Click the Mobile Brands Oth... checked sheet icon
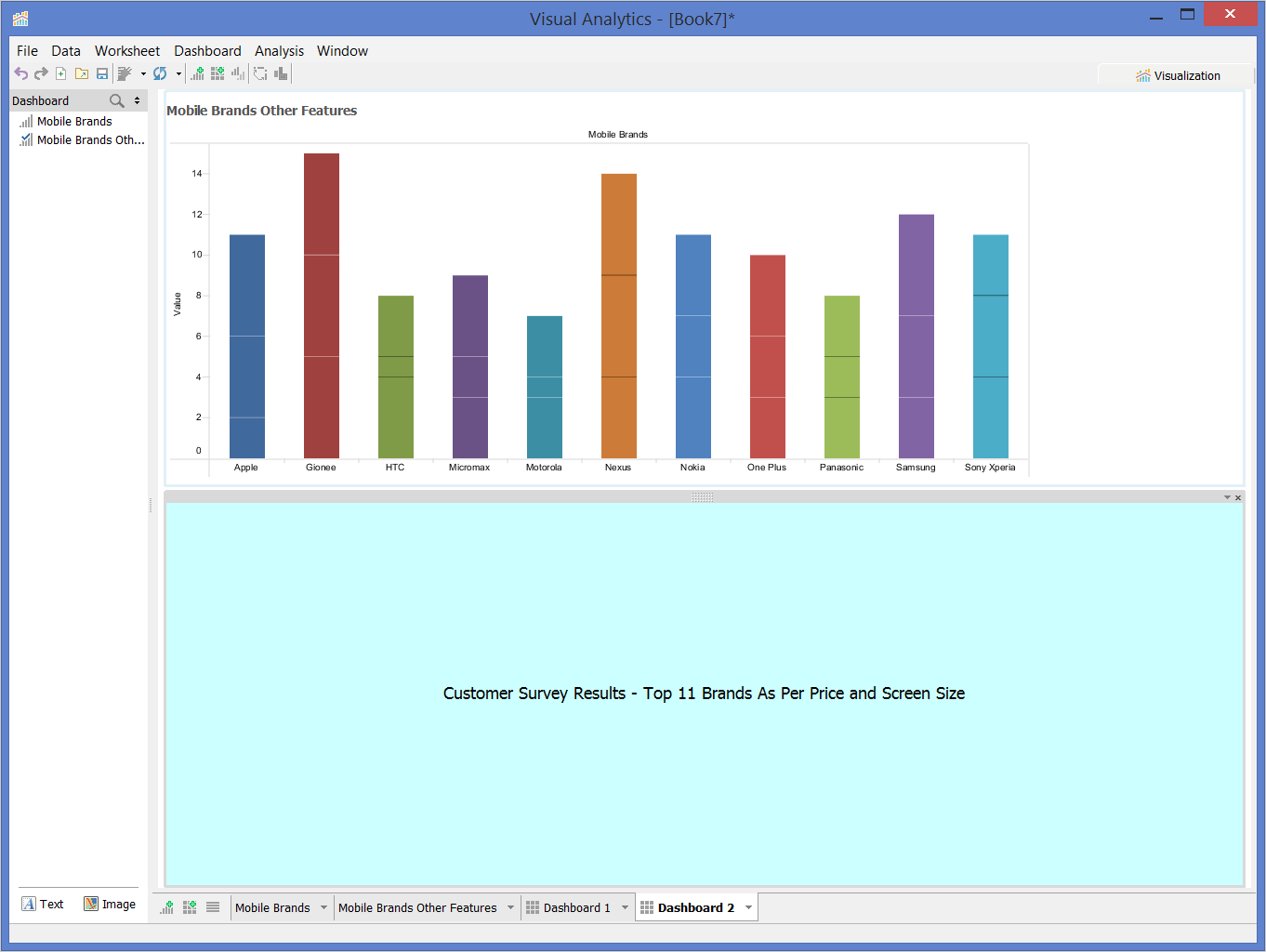 pos(26,140)
